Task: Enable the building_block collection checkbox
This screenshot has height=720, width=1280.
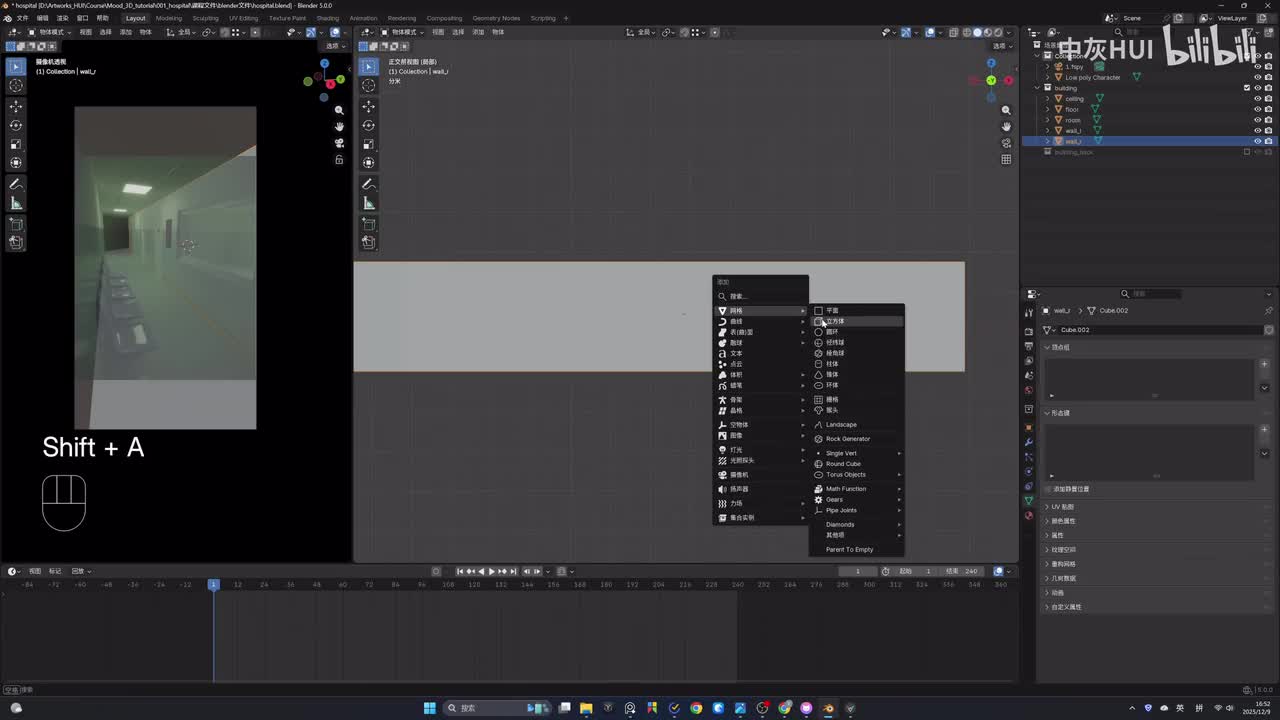Action: click(x=1246, y=152)
